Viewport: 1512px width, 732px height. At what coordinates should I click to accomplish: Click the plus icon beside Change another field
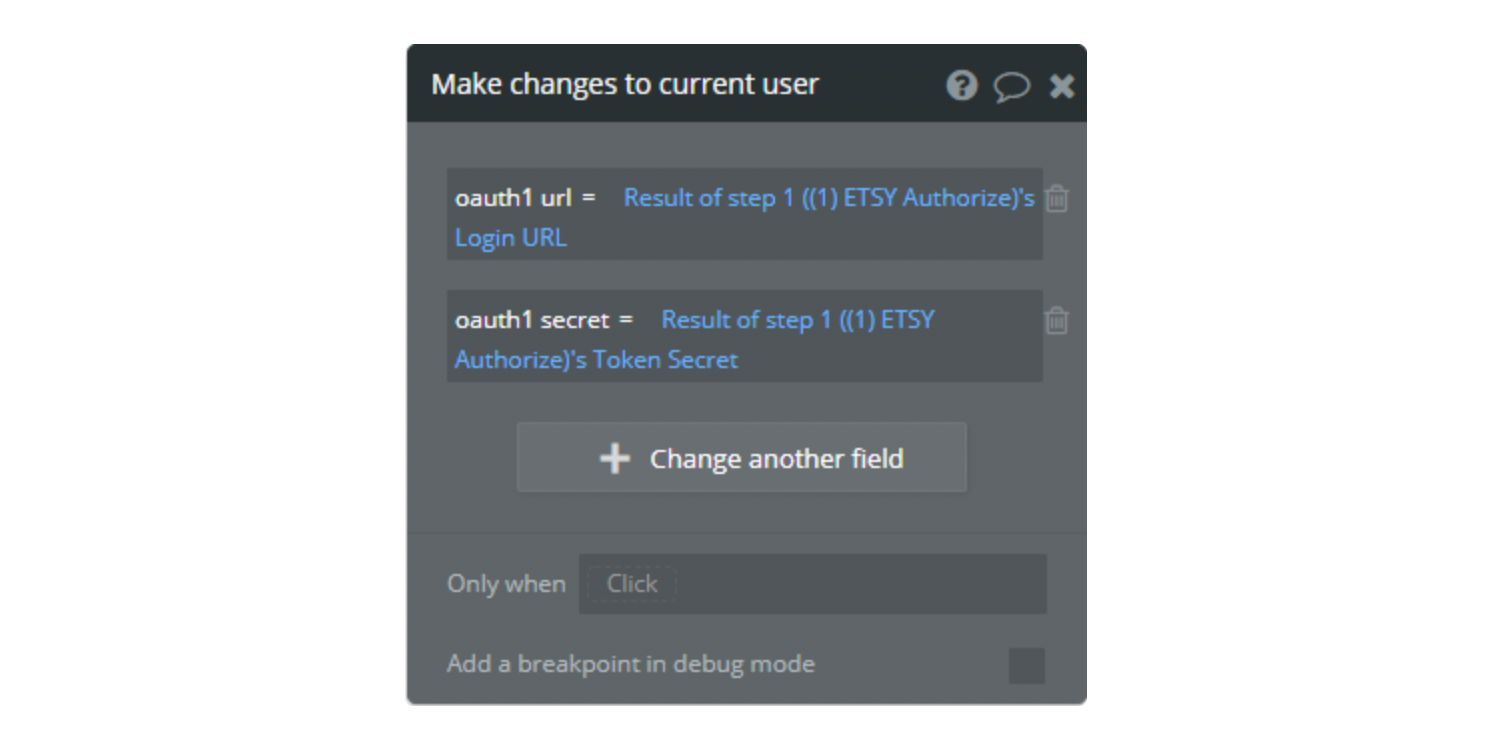614,459
